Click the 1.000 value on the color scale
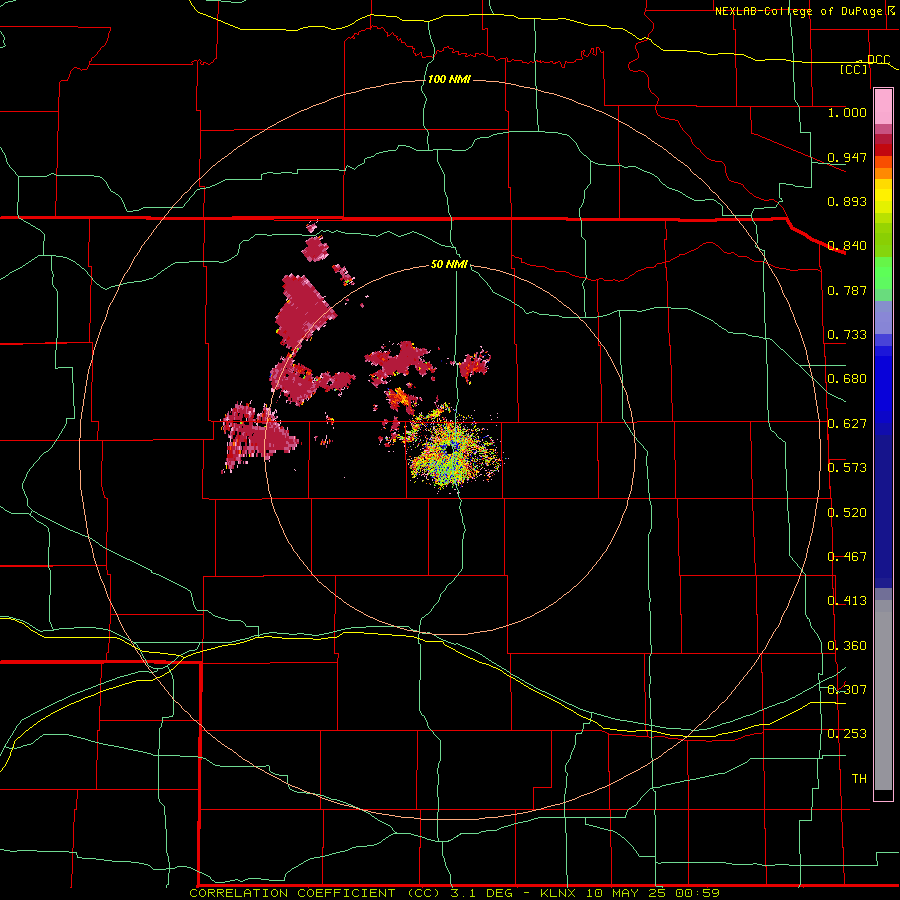Viewport: 900px width, 900px height. (847, 112)
